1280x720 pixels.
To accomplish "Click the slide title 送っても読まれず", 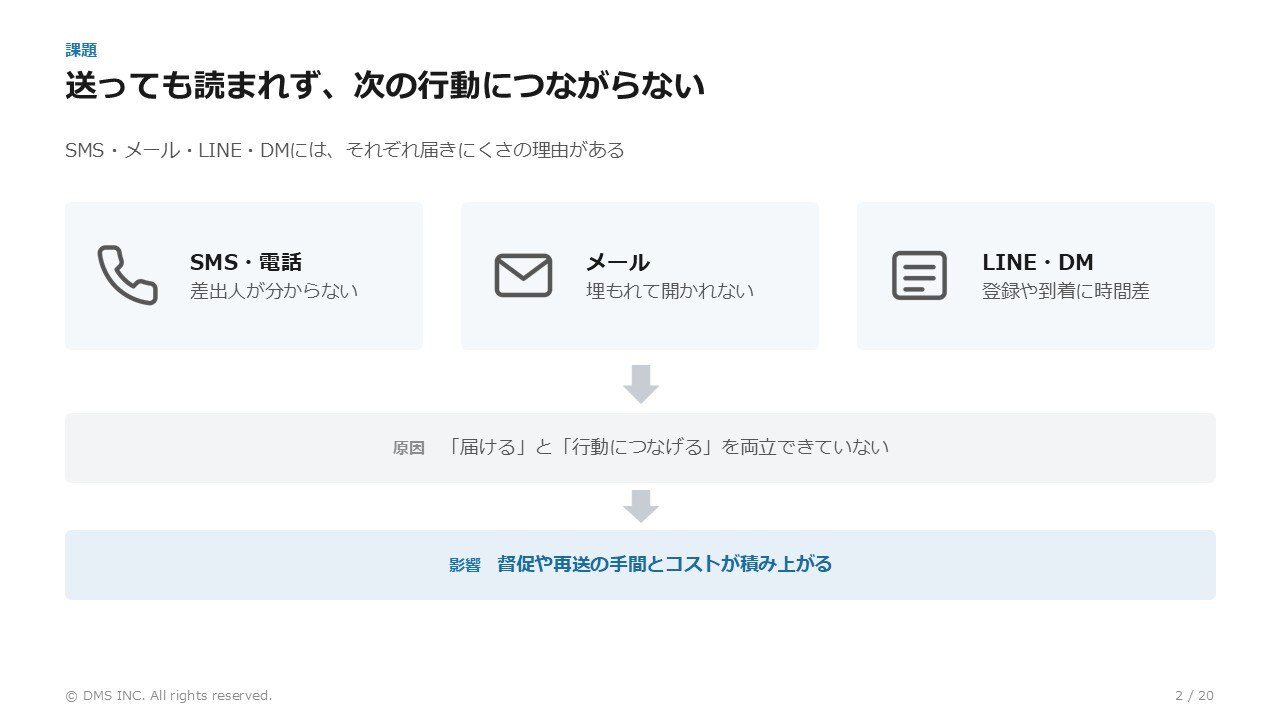I will coord(385,85).
